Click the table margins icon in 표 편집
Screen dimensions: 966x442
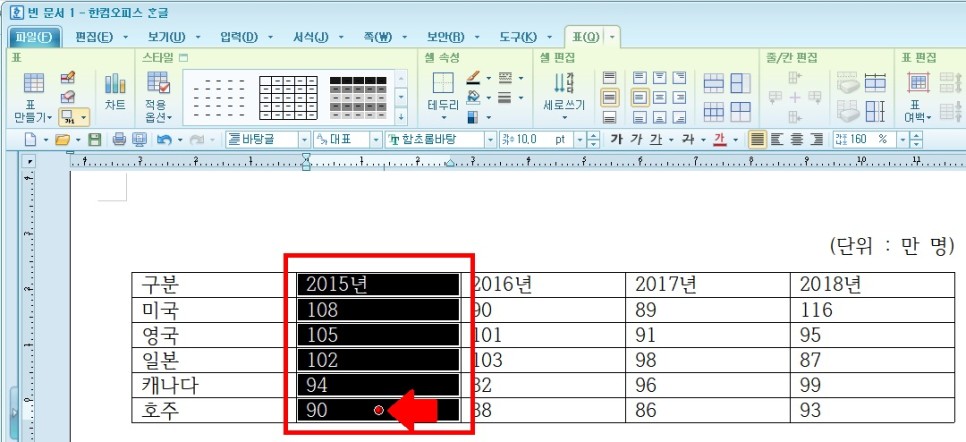click(918, 83)
